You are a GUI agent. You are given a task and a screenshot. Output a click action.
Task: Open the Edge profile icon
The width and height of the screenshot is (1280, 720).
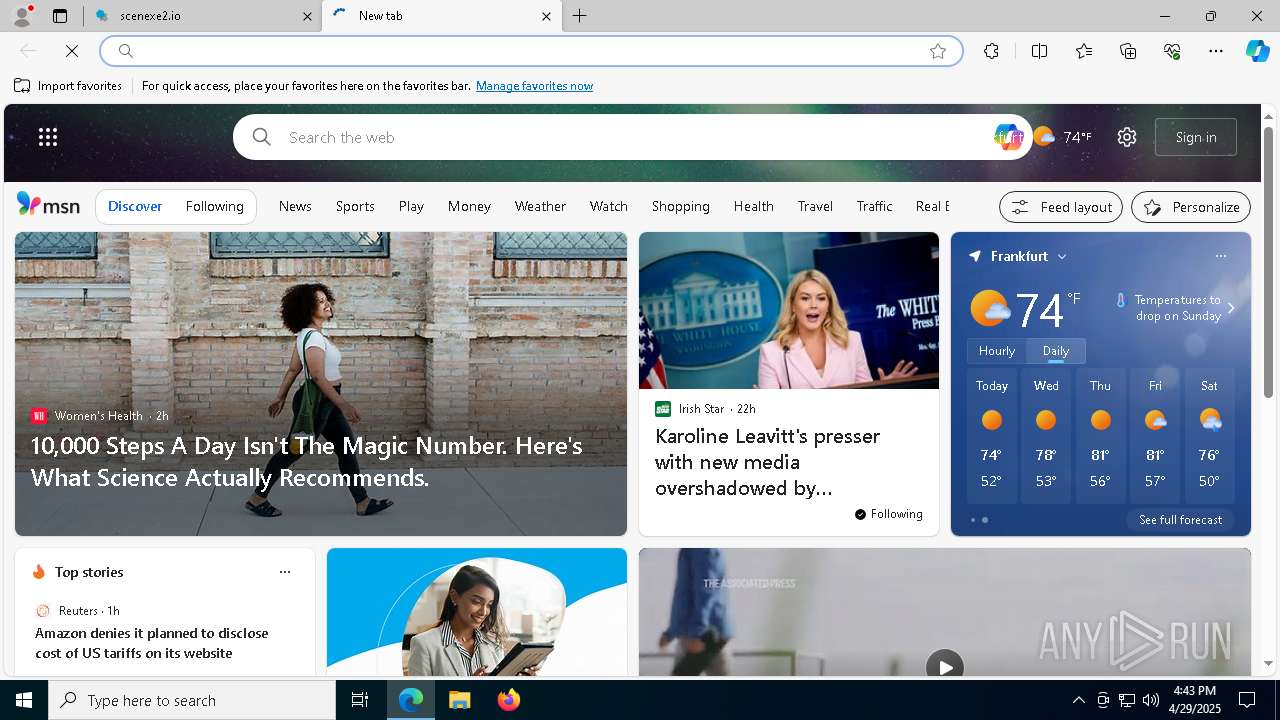pyautogui.click(x=21, y=16)
